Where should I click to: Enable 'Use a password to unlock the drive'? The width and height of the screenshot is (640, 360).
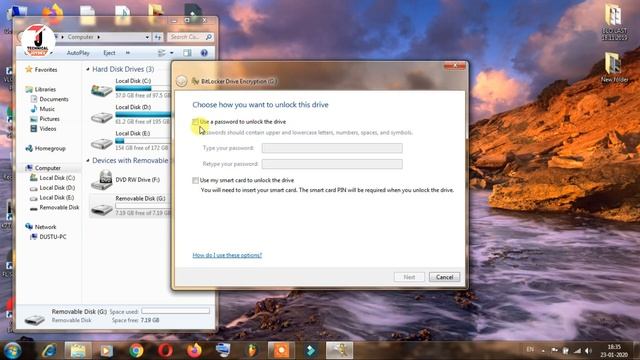click(196, 122)
